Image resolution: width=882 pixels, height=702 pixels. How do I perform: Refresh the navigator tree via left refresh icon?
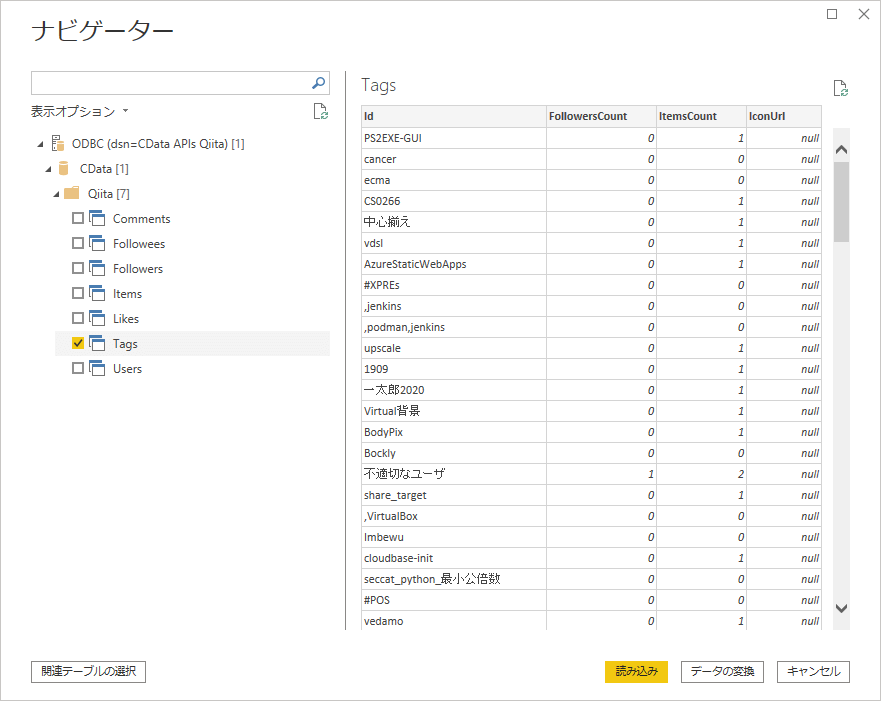click(321, 111)
